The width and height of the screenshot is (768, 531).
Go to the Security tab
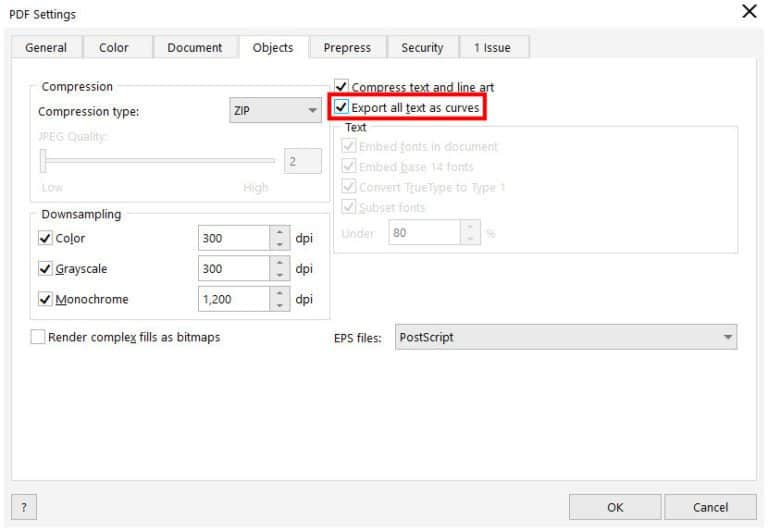pos(422,48)
